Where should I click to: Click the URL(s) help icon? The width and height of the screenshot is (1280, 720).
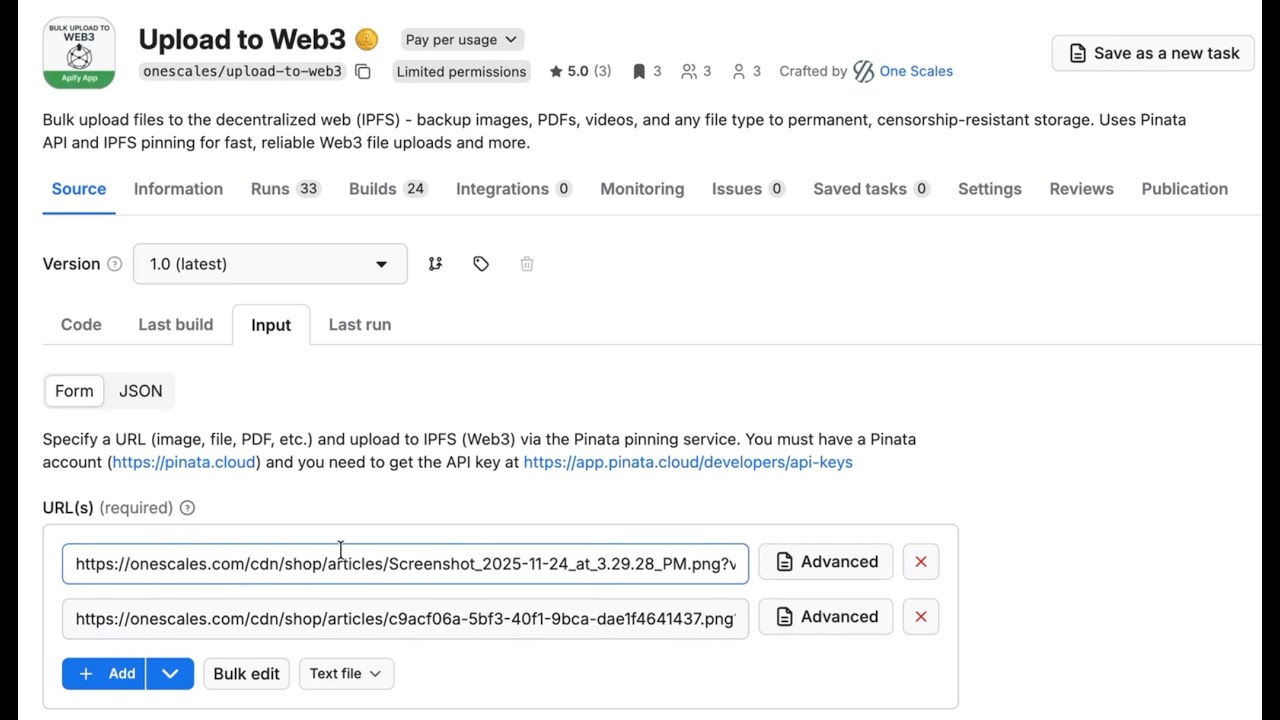pos(187,508)
